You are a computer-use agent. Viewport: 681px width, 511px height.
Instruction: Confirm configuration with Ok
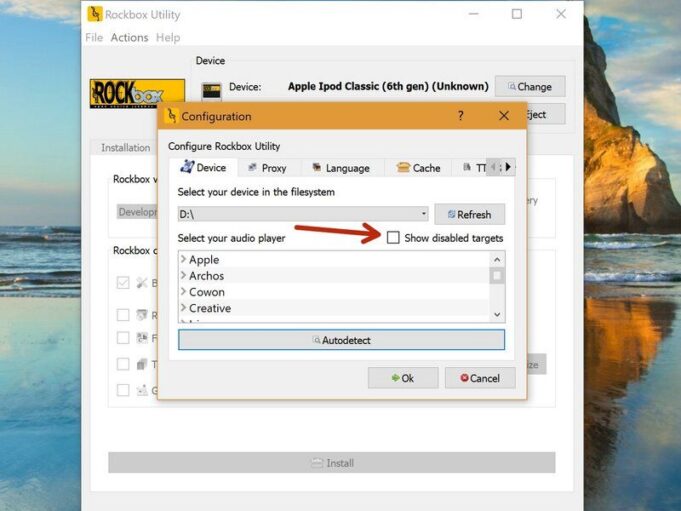pos(403,378)
